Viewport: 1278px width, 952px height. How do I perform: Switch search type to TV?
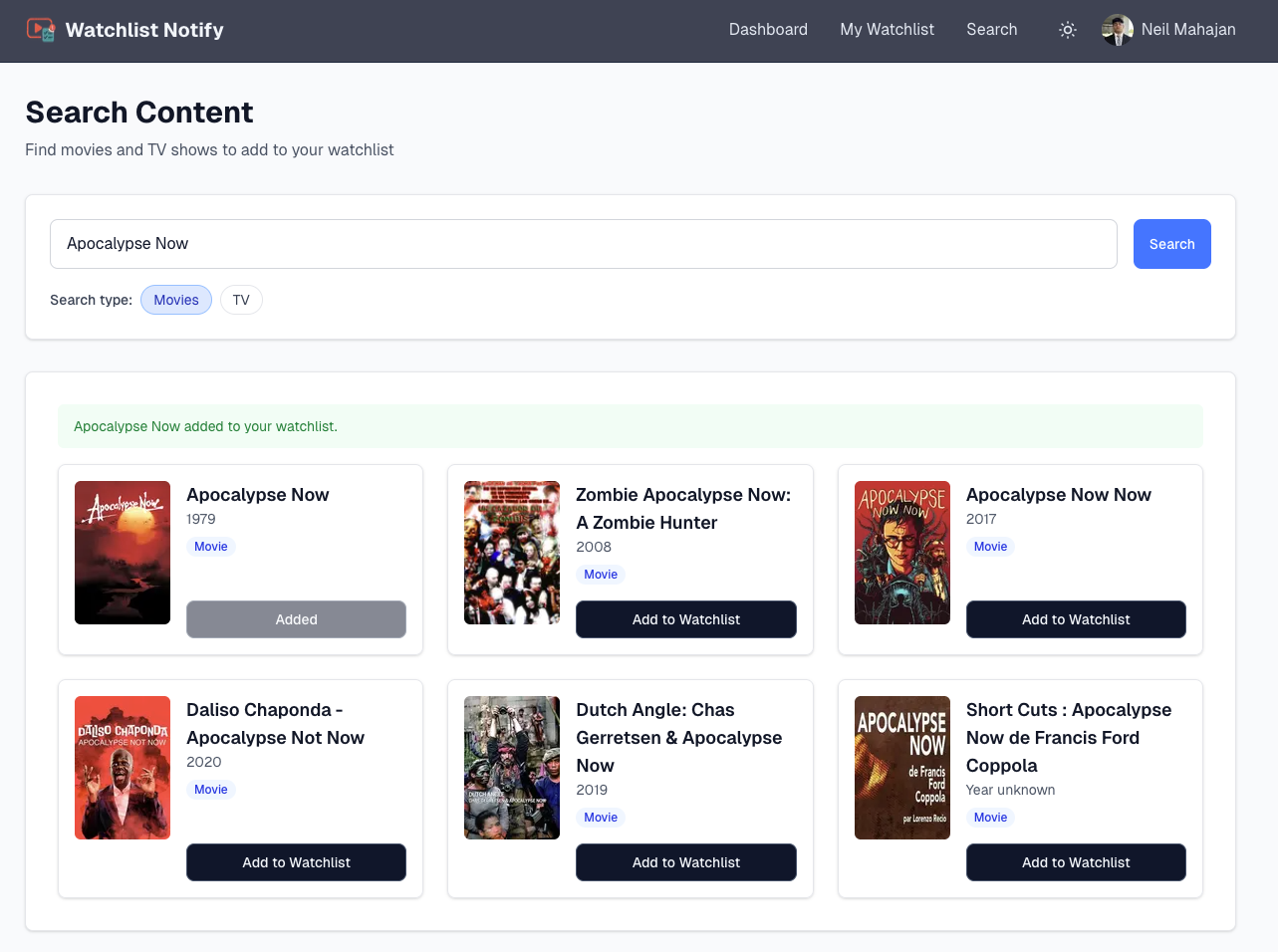coord(241,300)
